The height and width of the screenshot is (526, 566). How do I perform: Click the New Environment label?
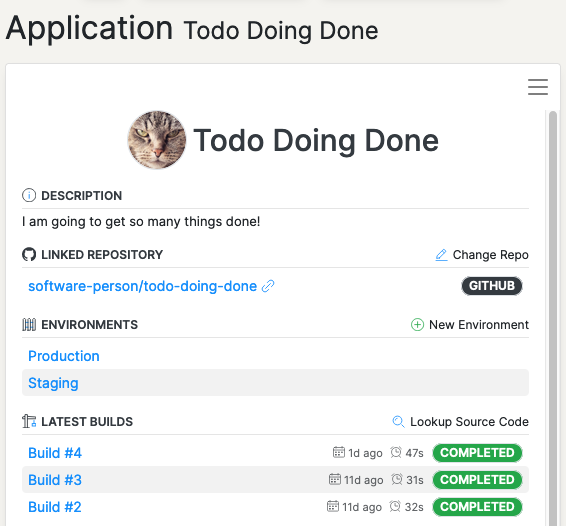tap(479, 325)
